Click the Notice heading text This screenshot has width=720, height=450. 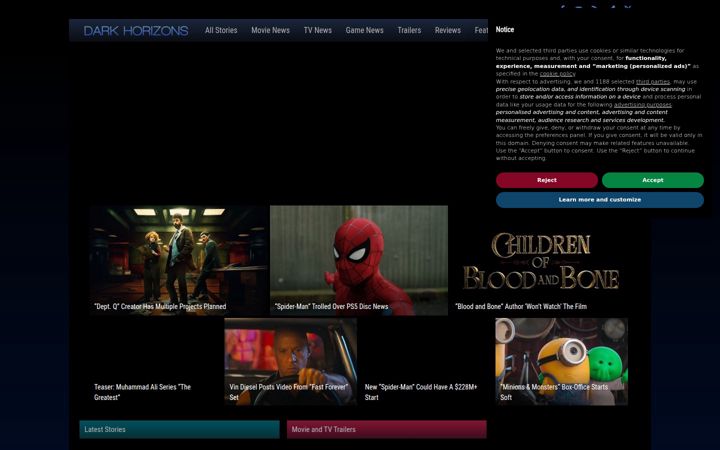pos(505,29)
